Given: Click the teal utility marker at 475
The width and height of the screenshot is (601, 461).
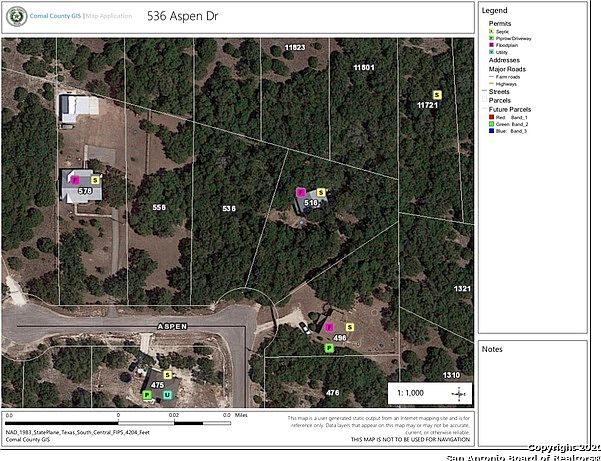Looking at the screenshot, I should [167, 395].
